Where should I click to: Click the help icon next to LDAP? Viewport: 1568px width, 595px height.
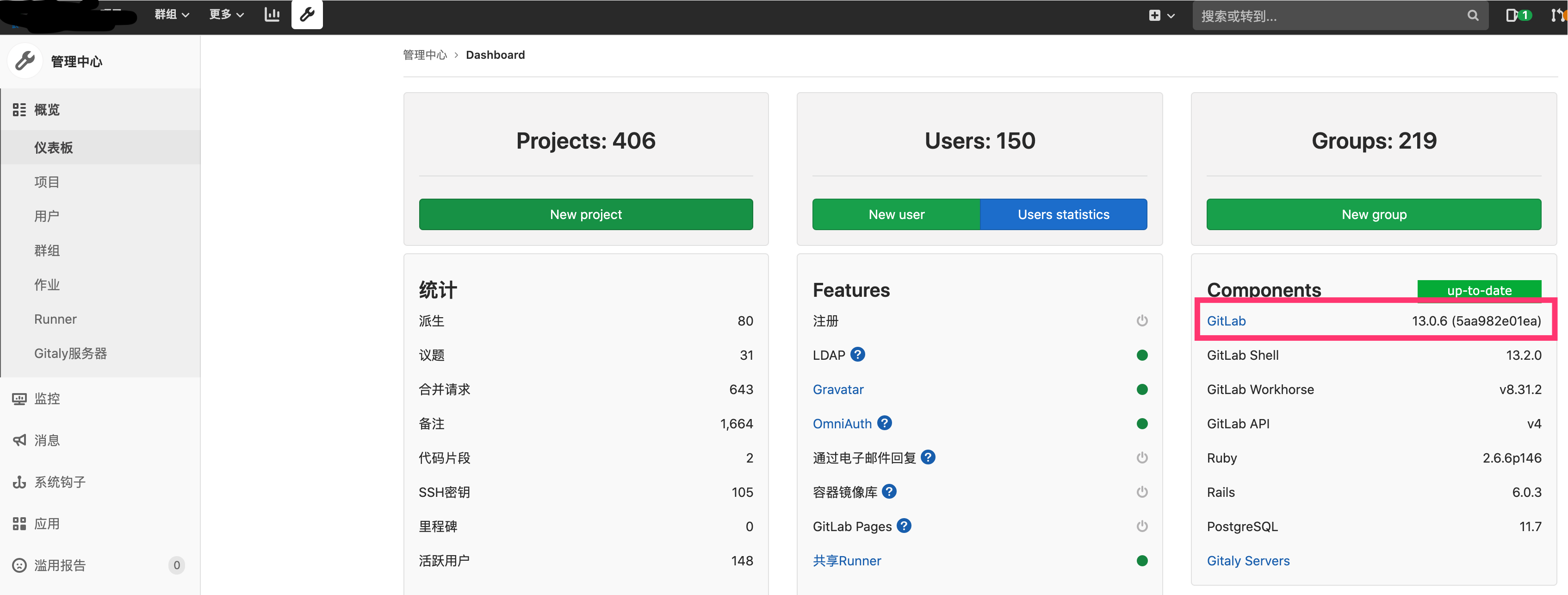[858, 354]
